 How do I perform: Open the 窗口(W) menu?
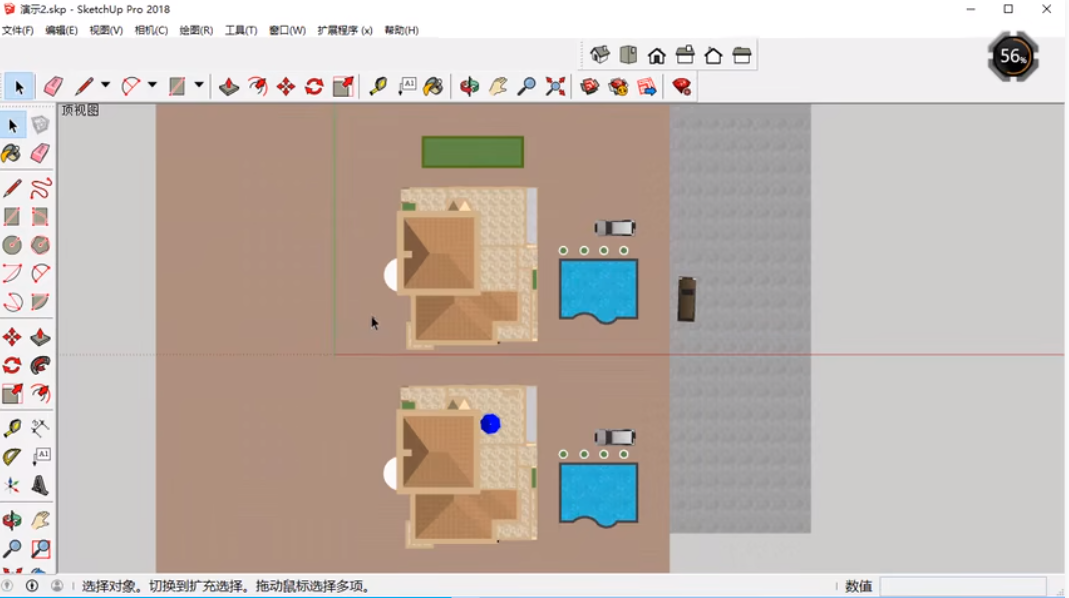(287, 30)
